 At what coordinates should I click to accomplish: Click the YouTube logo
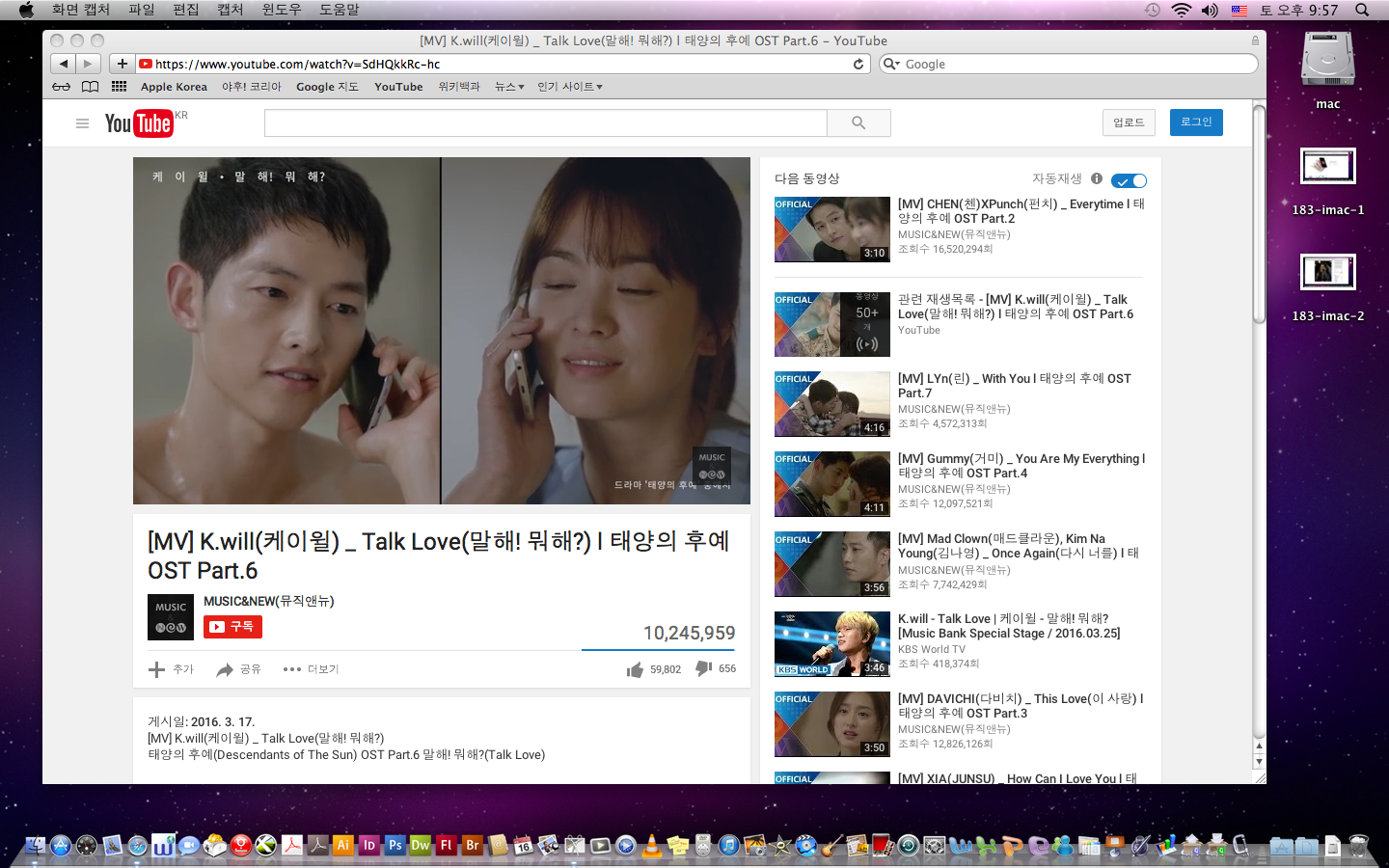pos(139,123)
